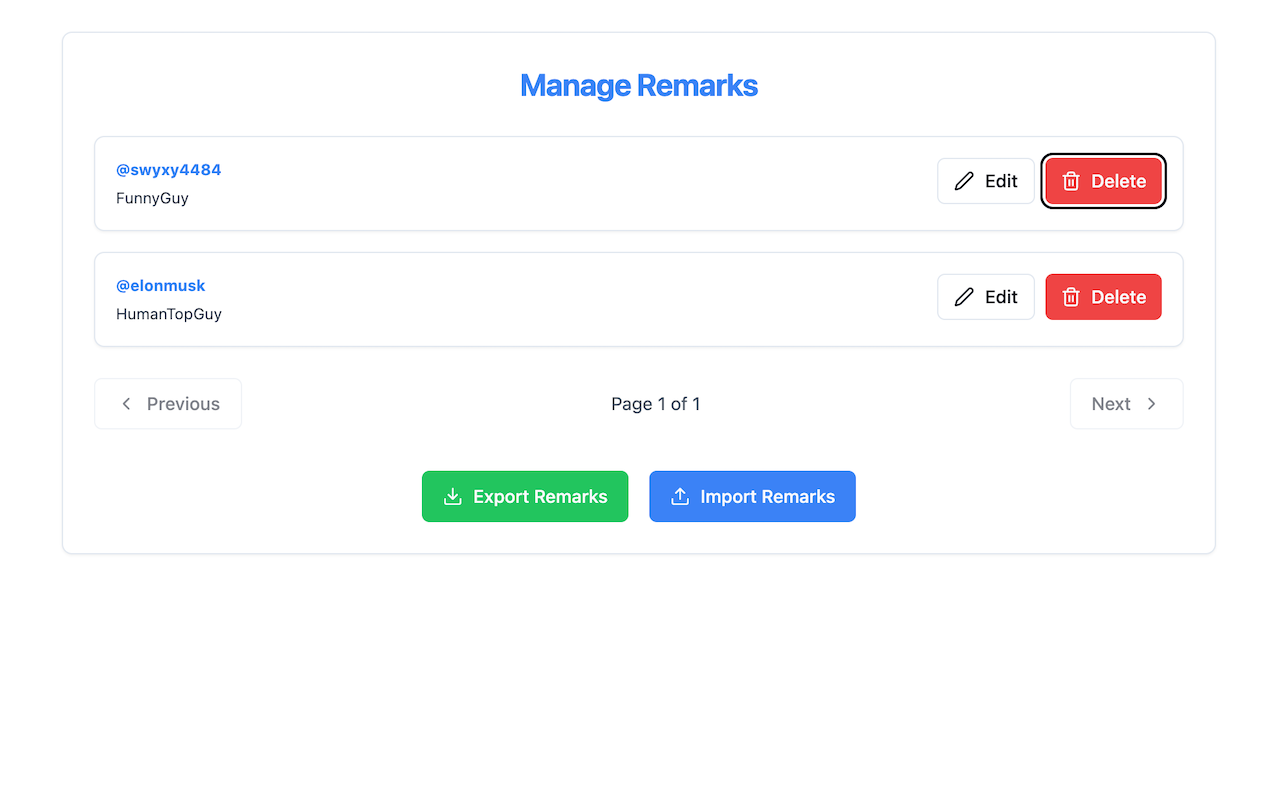1280x800 pixels.
Task: Click the @swyxy4484 username
Action: [x=169, y=170]
